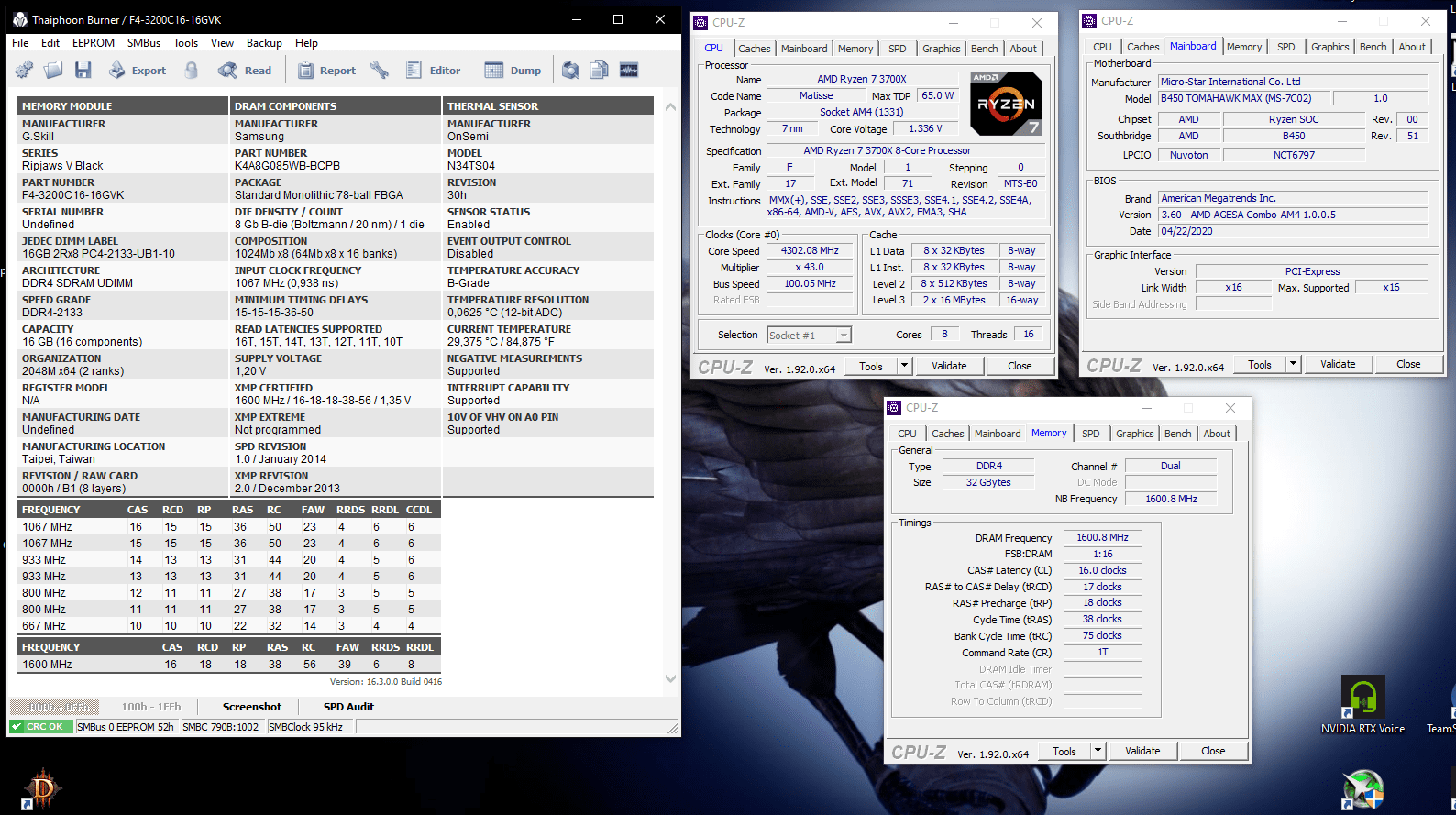Open the File menu in Thaiphoon Burner
The width and height of the screenshot is (1456, 815).
coord(20,43)
